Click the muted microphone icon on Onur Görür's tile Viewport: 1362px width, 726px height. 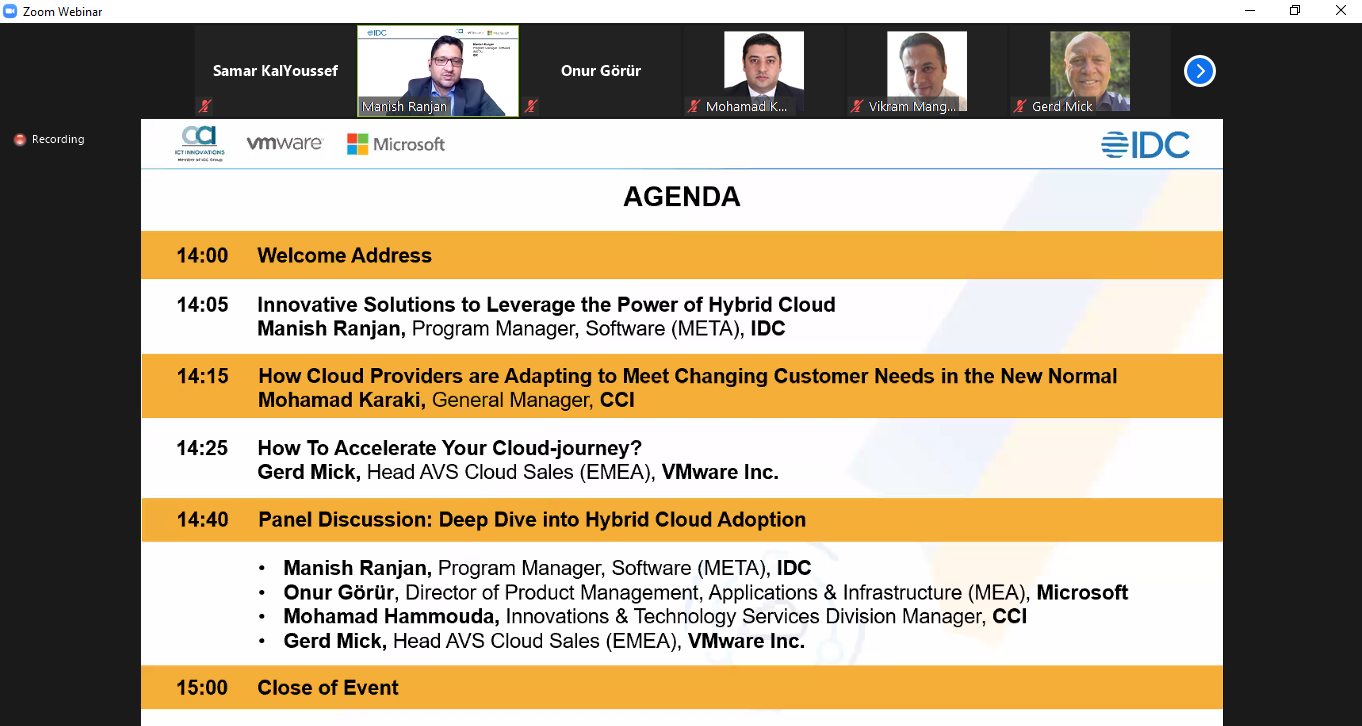coord(532,106)
